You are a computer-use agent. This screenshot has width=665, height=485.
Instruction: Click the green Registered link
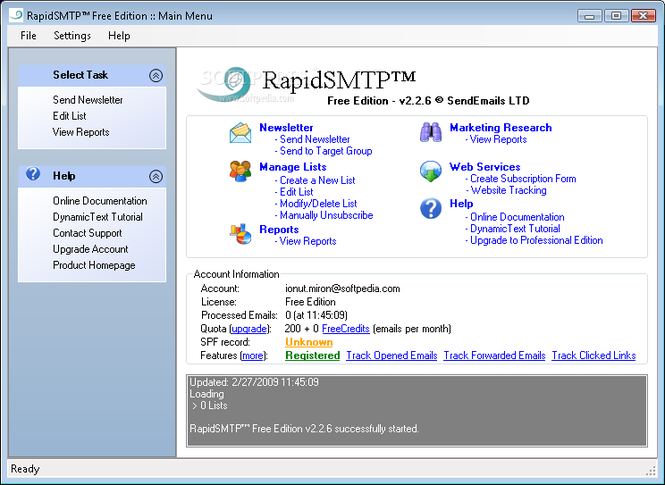click(313, 355)
